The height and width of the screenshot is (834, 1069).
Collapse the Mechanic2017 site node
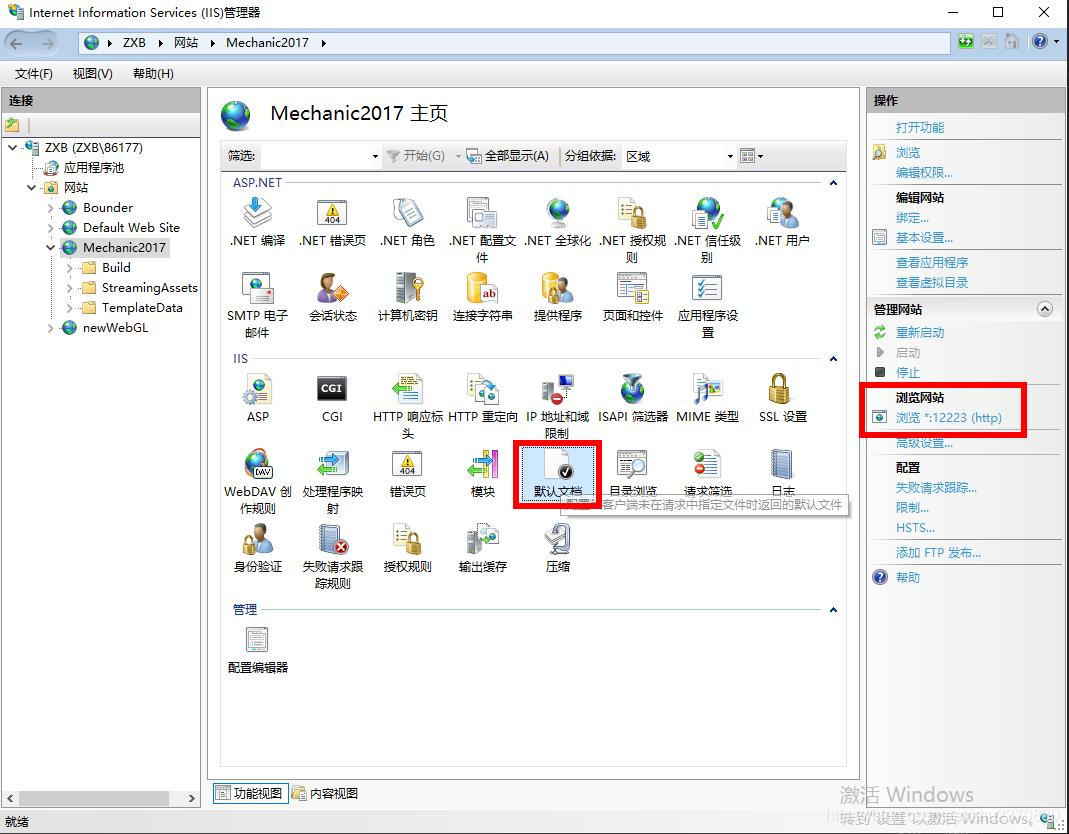pos(50,248)
